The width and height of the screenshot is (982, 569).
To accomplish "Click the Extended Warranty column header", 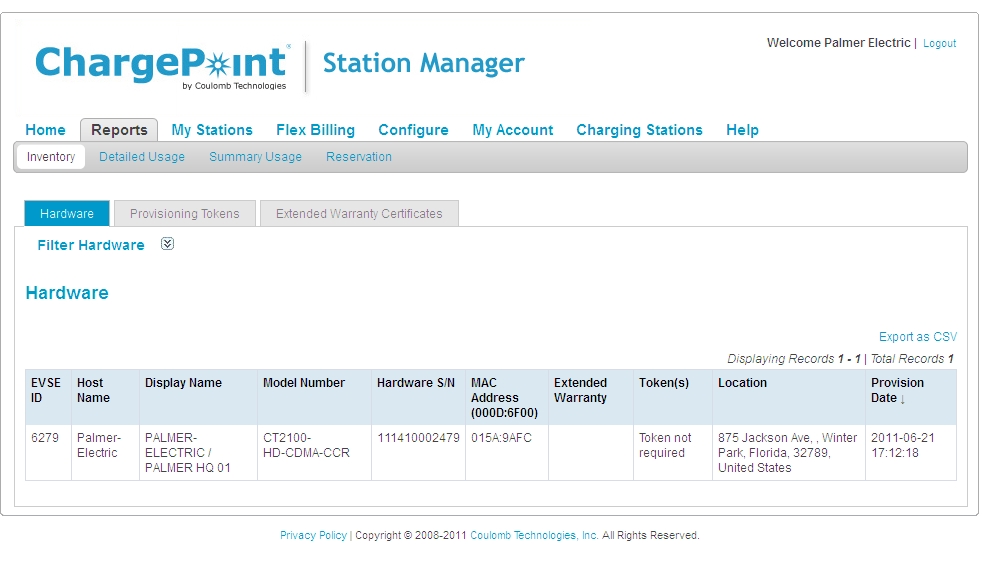I will coord(591,397).
